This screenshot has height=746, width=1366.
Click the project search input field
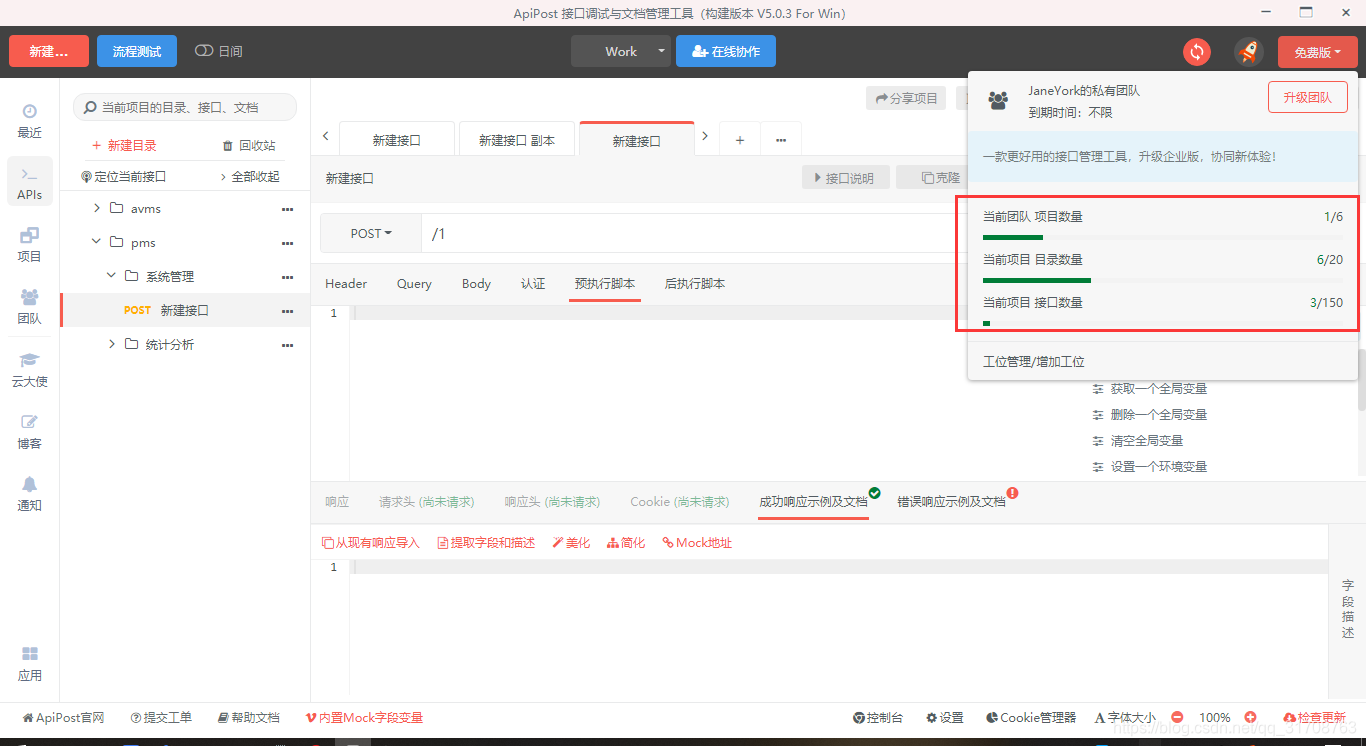pyautogui.click(x=185, y=107)
